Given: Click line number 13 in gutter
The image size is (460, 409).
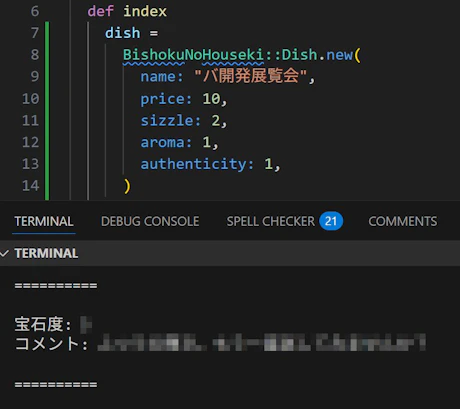Looking at the screenshot, I should pos(30,164).
